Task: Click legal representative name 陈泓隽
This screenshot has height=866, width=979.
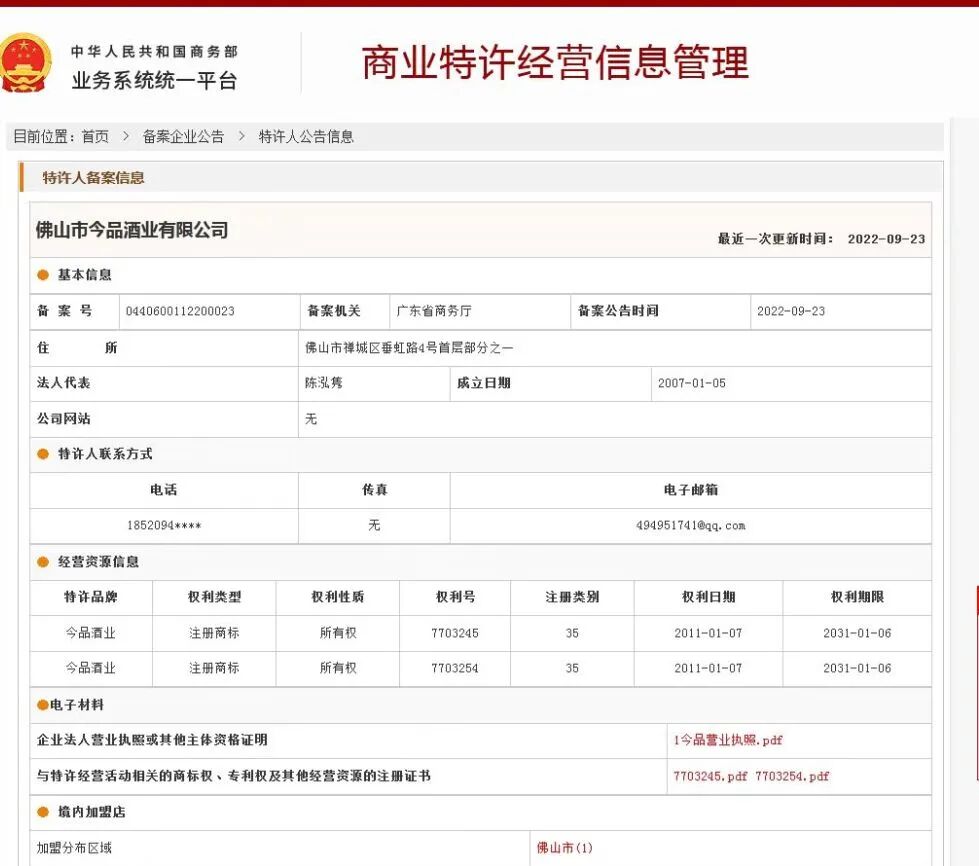Action: point(323,383)
